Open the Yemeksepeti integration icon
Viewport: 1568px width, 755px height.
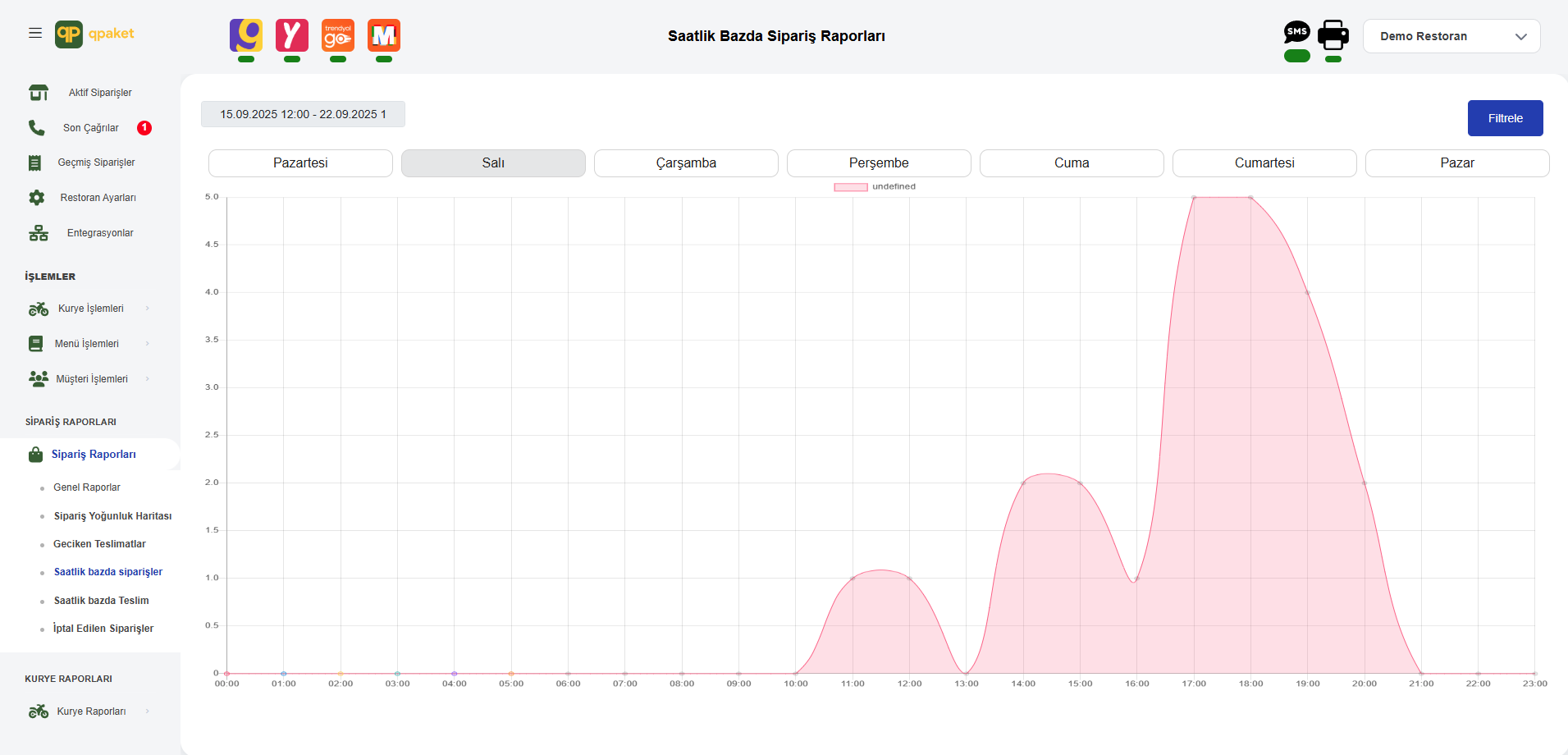292,35
